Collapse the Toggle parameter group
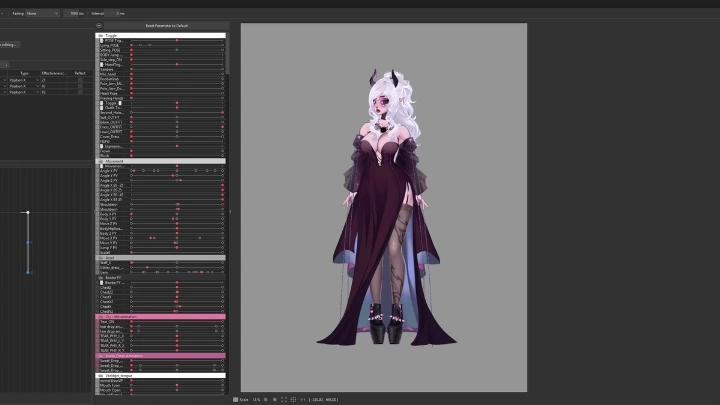The height and width of the screenshot is (405, 720). [x=101, y=35]
